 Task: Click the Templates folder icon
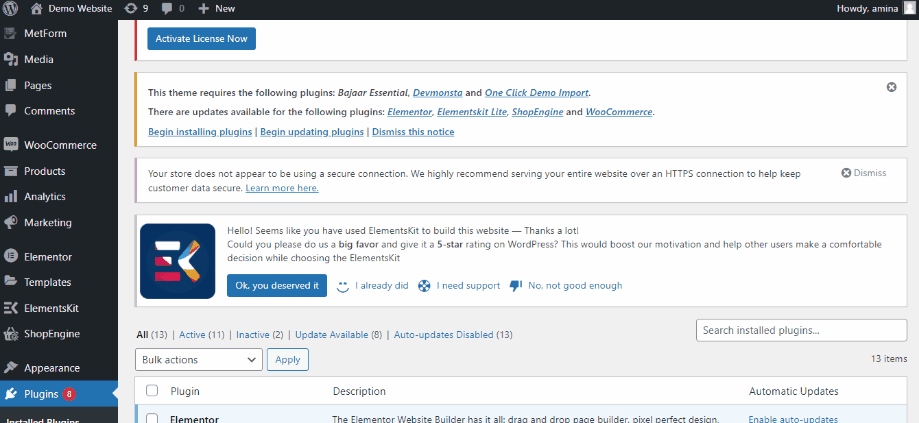click(10, 282)
